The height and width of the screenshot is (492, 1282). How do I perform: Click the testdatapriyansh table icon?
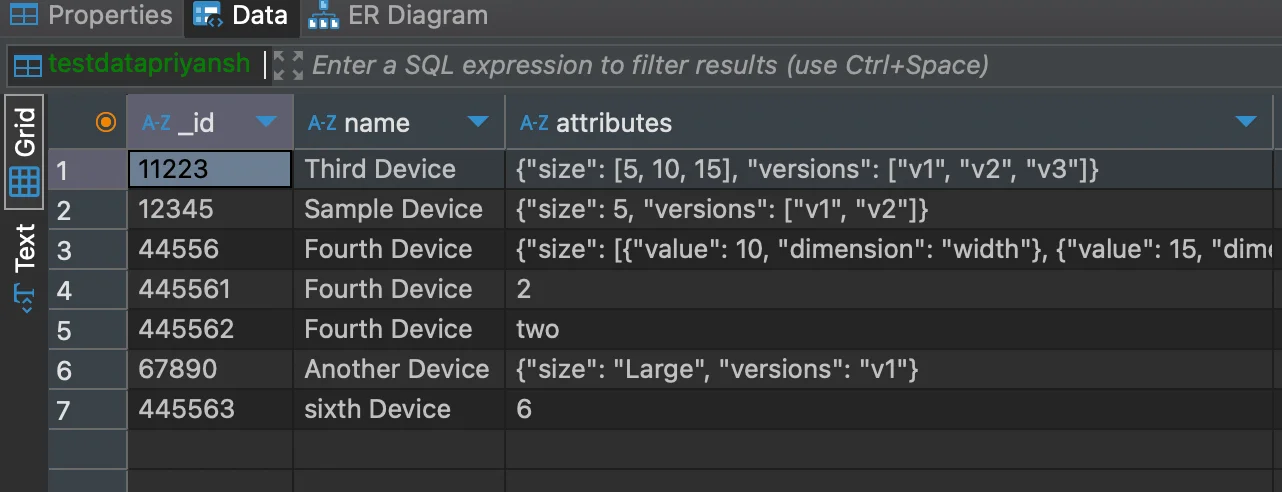click(28, 66)
